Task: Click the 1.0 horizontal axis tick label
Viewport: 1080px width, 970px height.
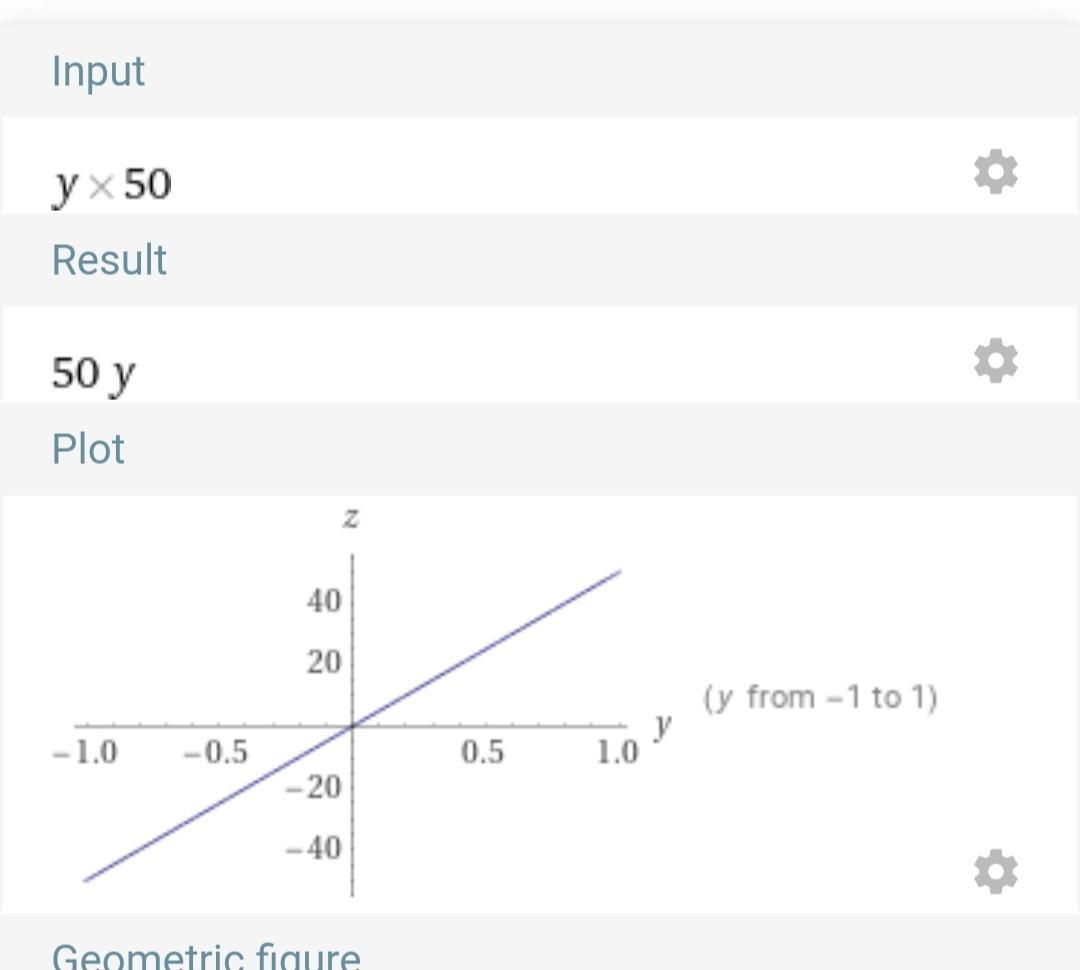Action: tap(616, 752)
